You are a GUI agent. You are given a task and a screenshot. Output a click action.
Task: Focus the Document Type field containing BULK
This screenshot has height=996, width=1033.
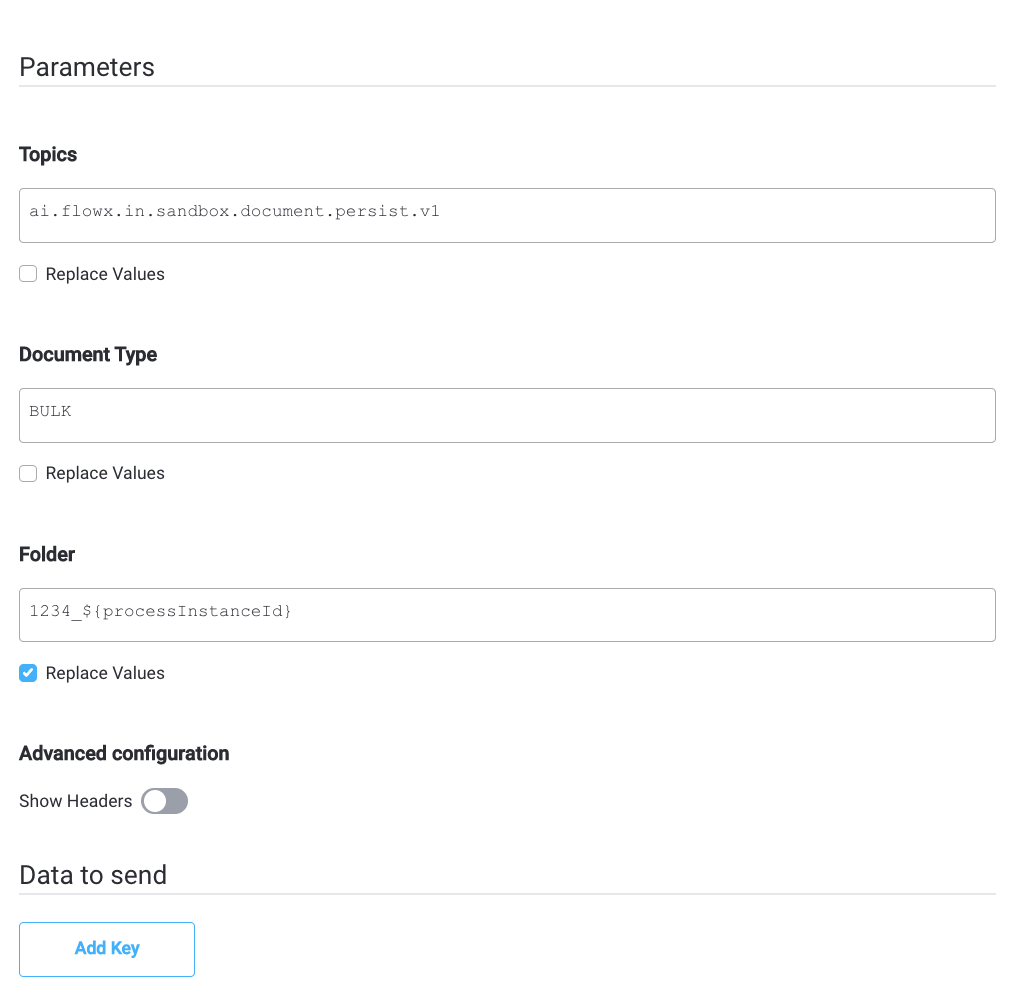point(507,416)
